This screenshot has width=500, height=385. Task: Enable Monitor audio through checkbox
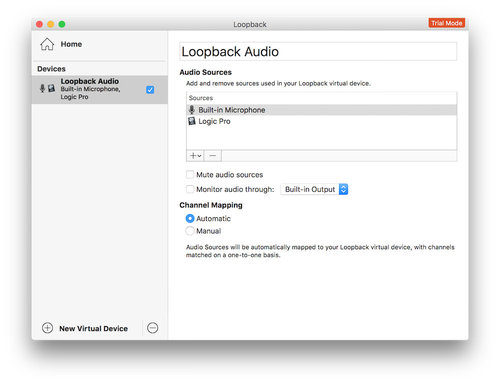click(190, 189)
